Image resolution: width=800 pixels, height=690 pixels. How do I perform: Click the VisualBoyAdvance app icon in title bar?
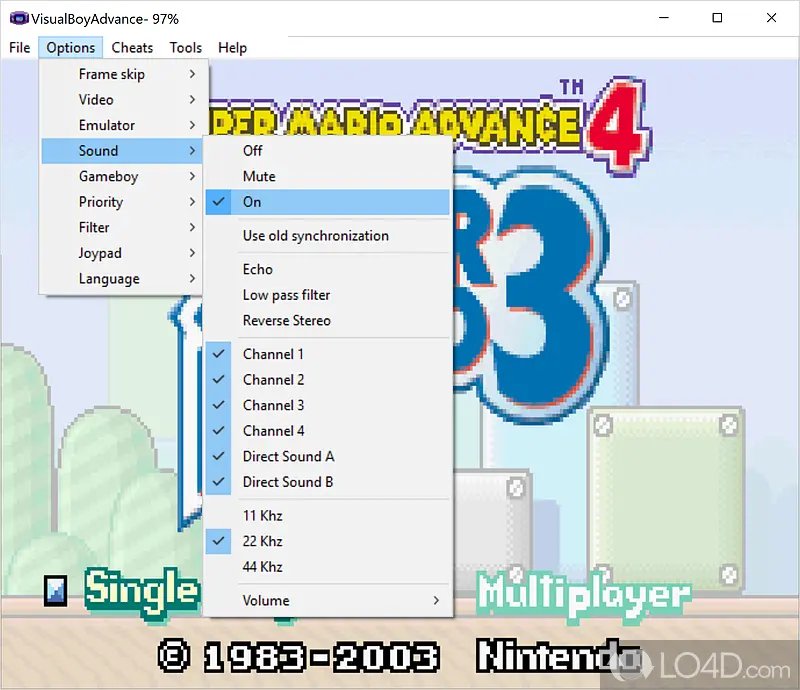(18, 18)
